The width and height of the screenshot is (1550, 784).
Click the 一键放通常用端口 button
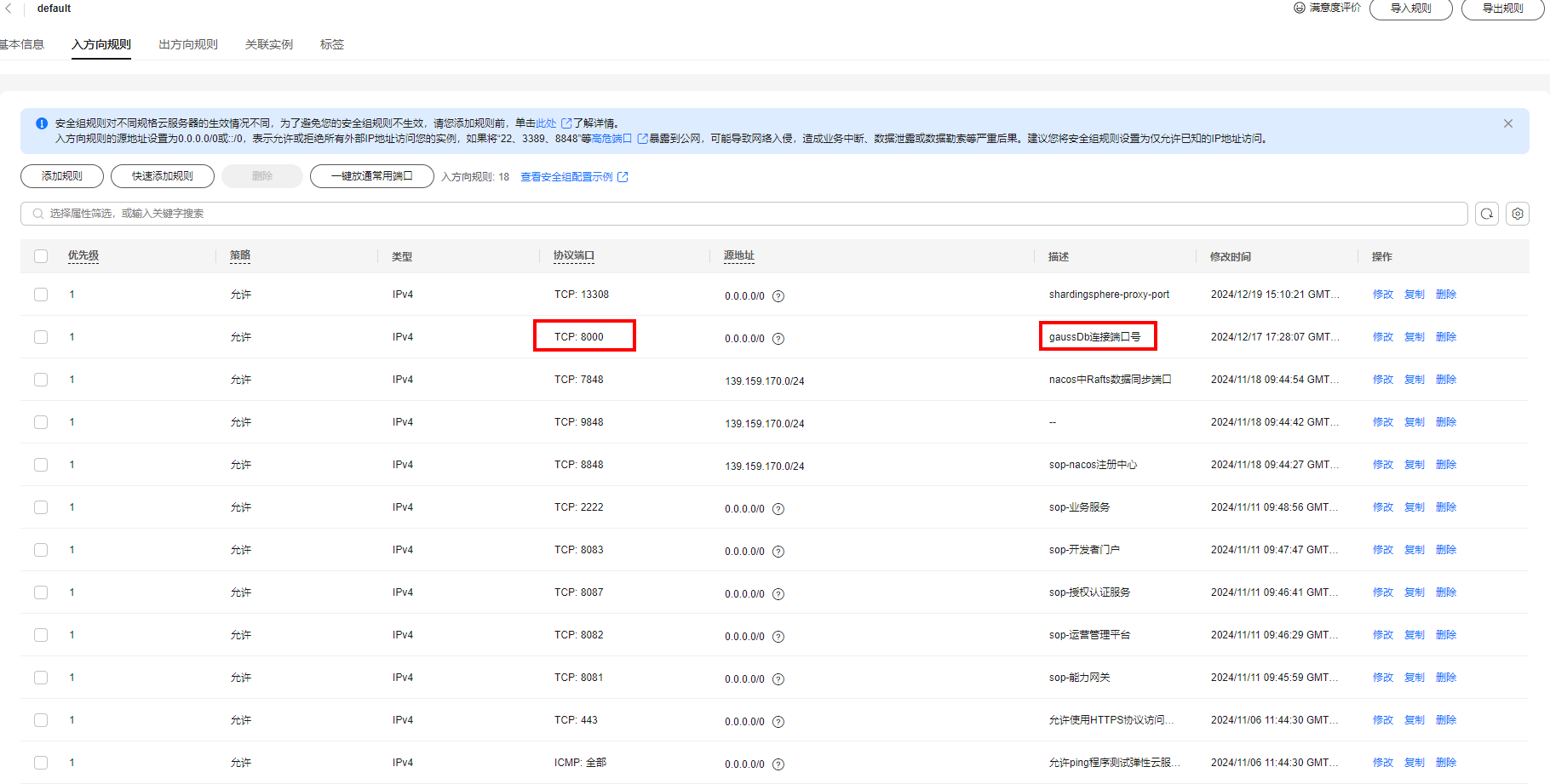(x=372, y=176)
